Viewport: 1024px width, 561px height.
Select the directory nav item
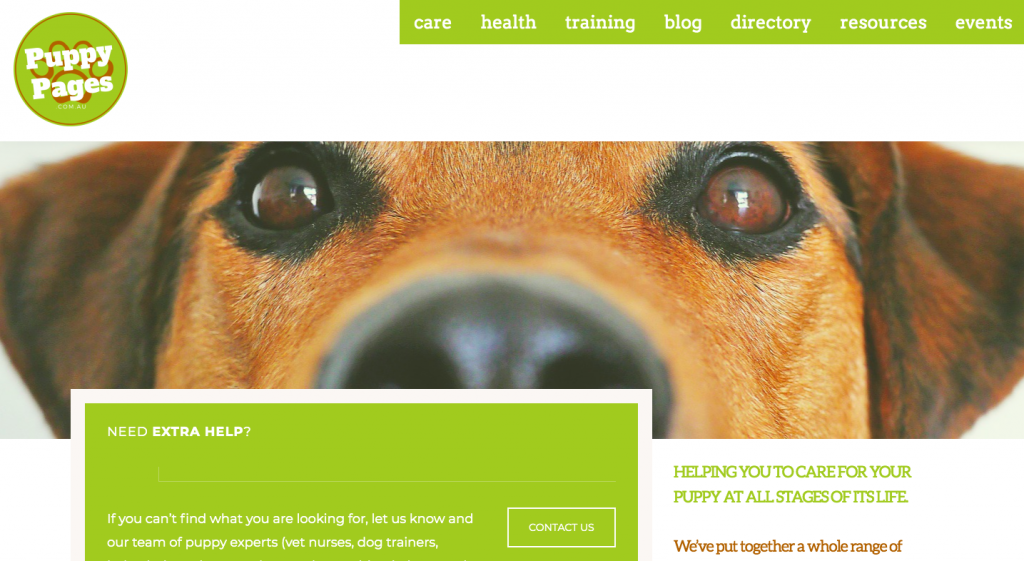click(x=771, y=23)
